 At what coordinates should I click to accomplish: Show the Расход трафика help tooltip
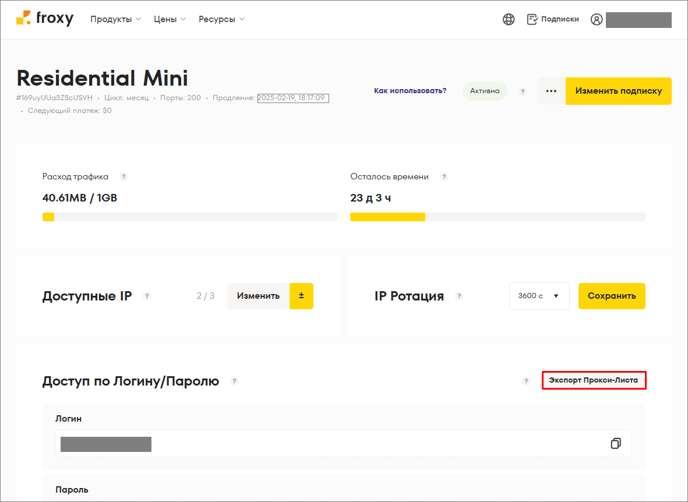pos(123,177)
